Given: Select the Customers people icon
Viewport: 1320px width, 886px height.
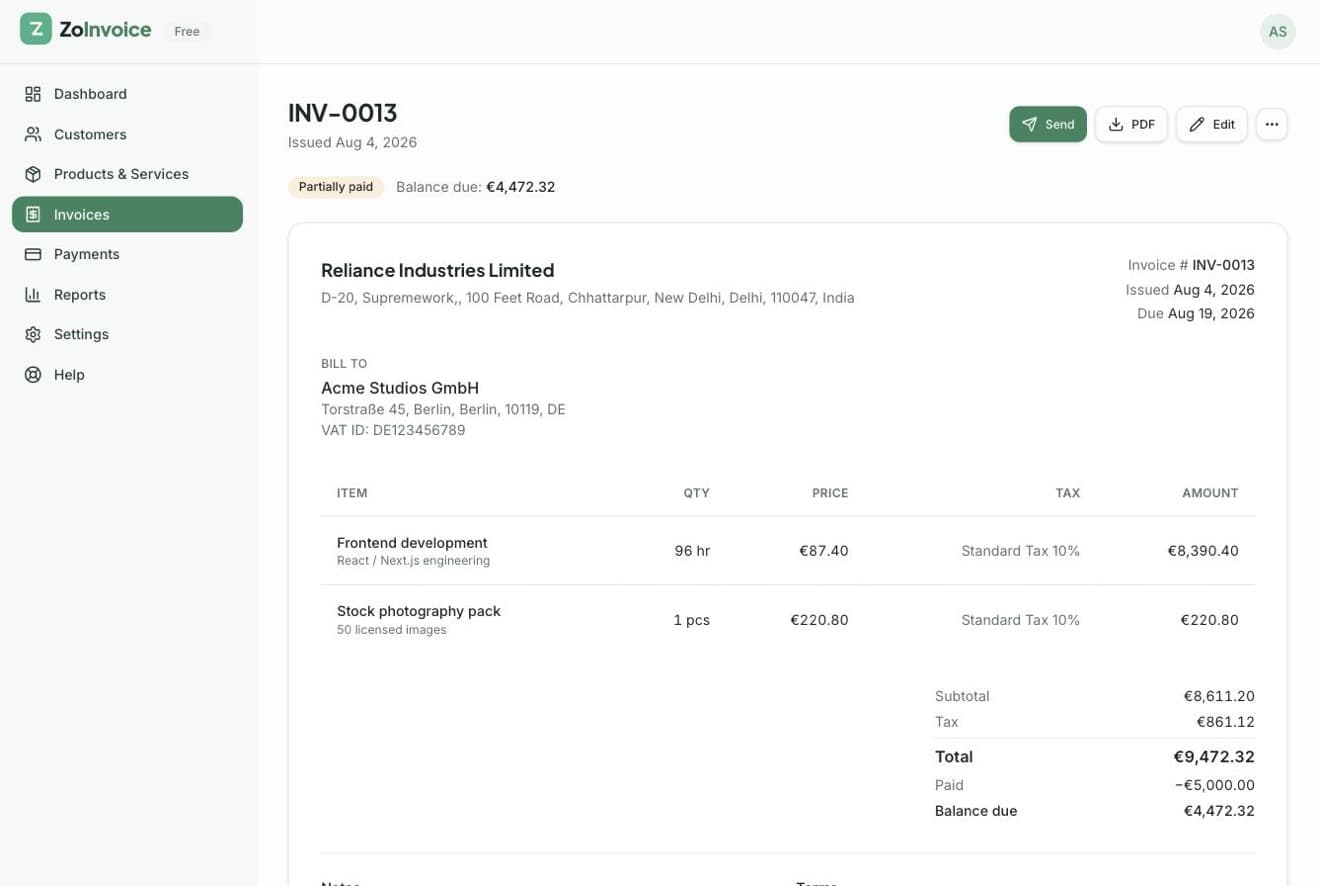Looking at the screenshot, I should tap(33, 134).
